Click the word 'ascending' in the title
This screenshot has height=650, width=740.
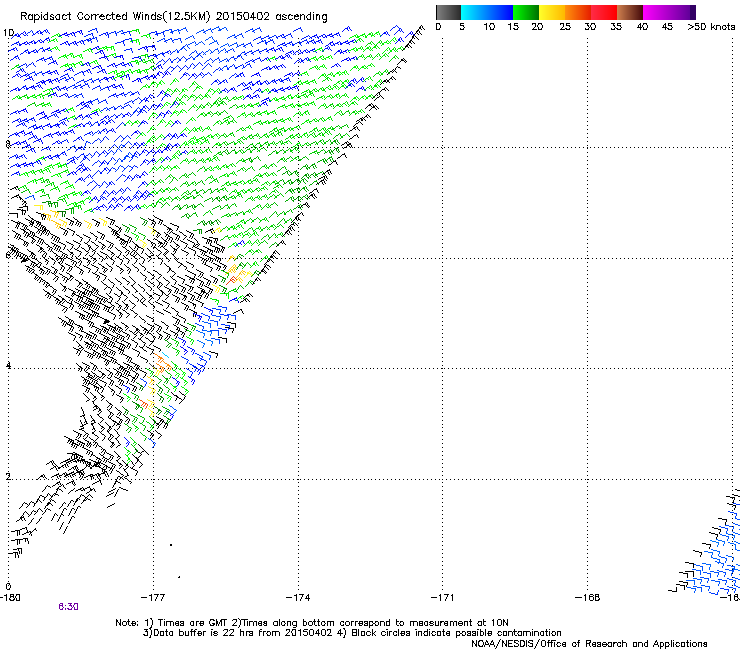(x=301, y=17)
